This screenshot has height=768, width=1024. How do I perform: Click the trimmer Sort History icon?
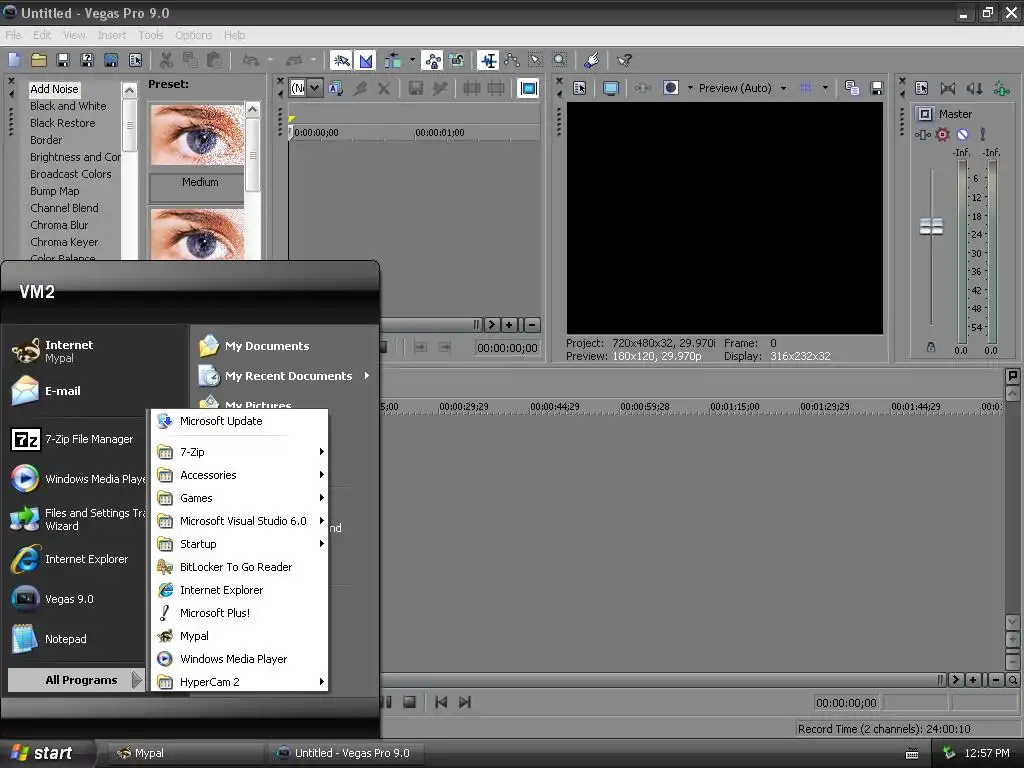336,88
